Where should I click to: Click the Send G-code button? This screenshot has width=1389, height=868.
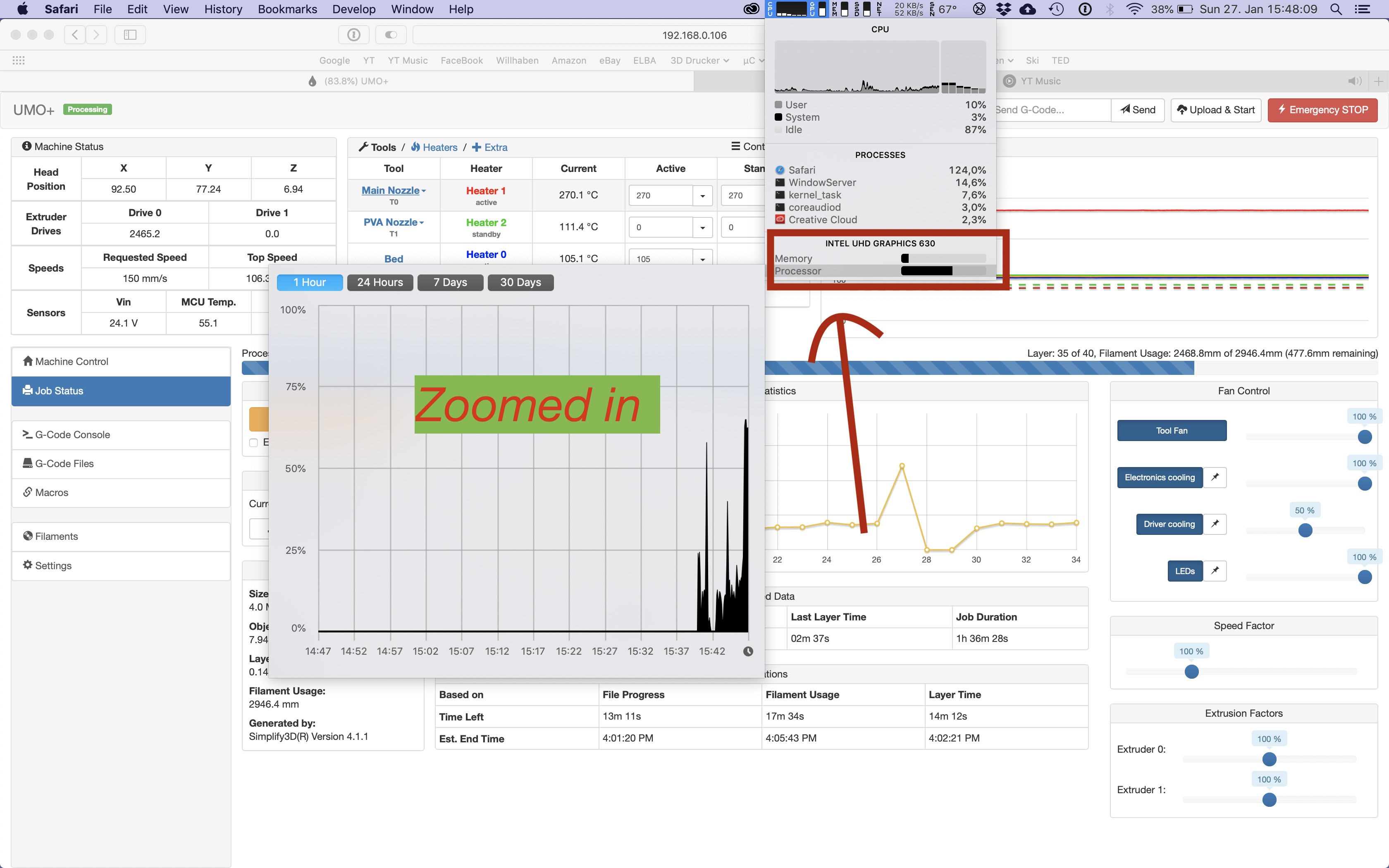click(1138, 110)
